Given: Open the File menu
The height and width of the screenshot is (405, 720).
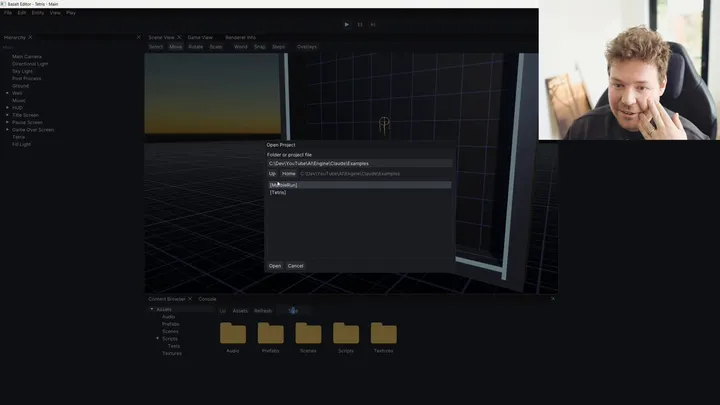Looking at the screenshot, I should 8,13.
